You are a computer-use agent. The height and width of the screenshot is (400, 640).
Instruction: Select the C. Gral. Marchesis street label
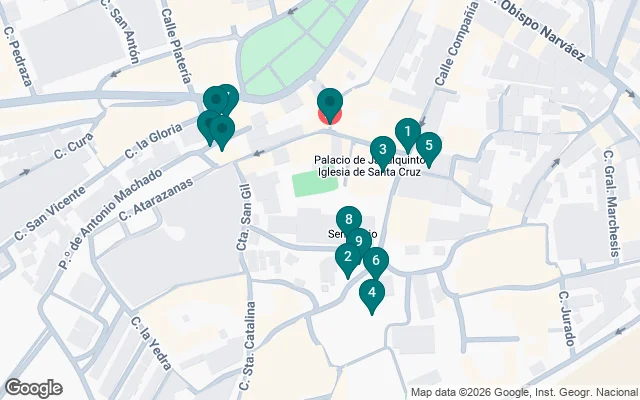point(612,203)
